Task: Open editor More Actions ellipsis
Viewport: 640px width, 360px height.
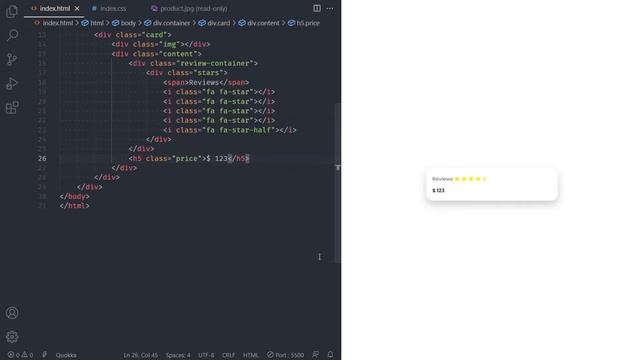Action: [x=330, y=8]
